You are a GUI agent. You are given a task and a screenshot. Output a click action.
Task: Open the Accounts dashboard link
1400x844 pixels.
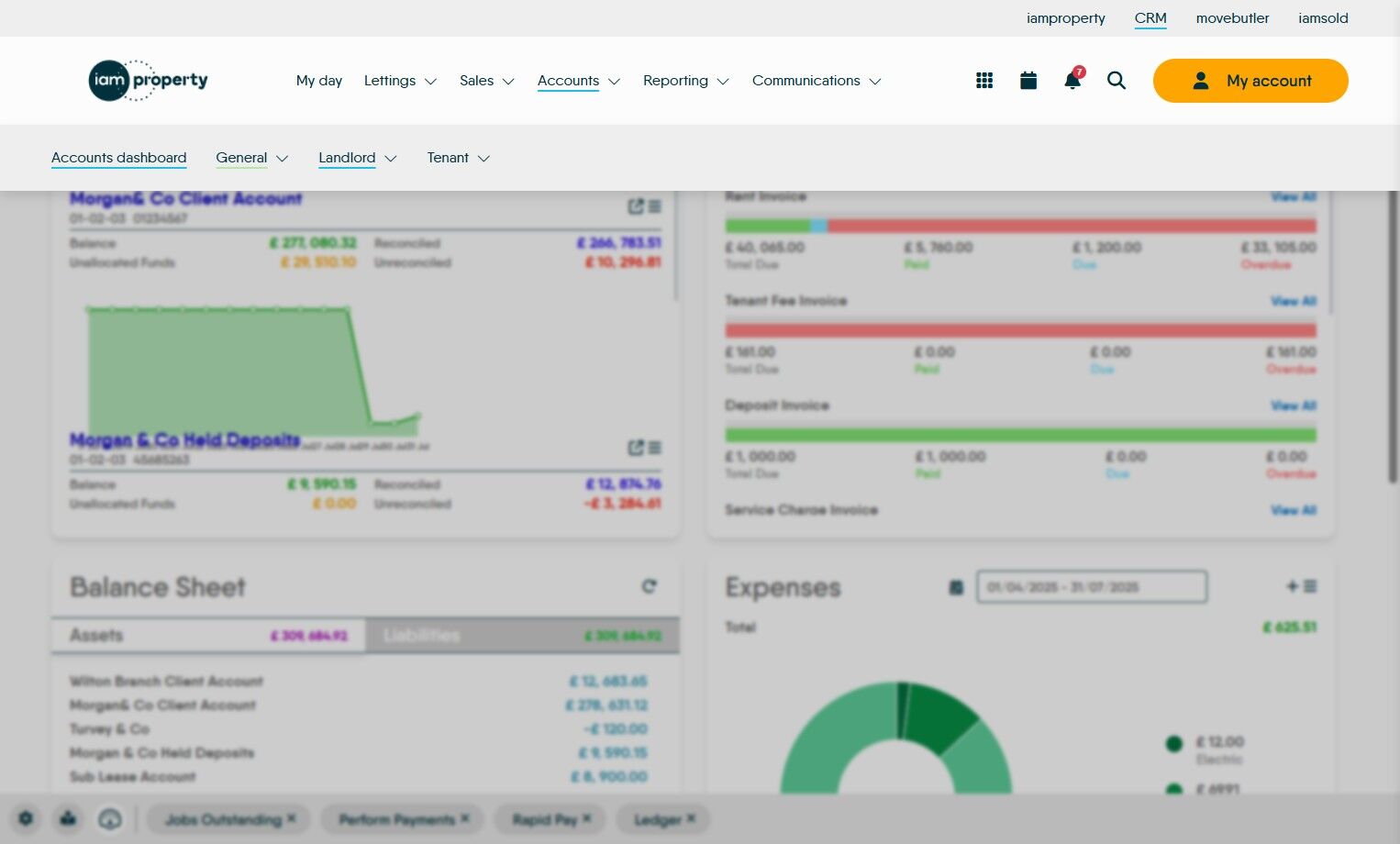(119, 158)
